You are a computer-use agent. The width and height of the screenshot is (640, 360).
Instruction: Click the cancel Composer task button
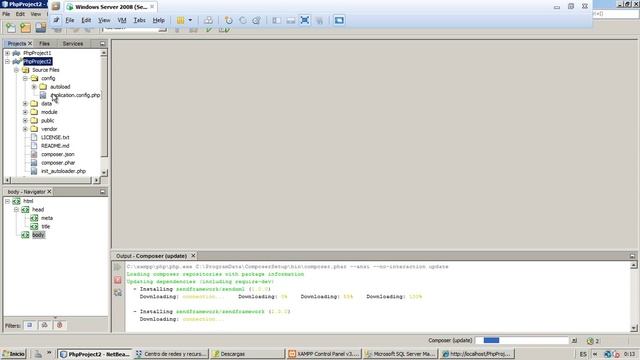coord(574,340)
